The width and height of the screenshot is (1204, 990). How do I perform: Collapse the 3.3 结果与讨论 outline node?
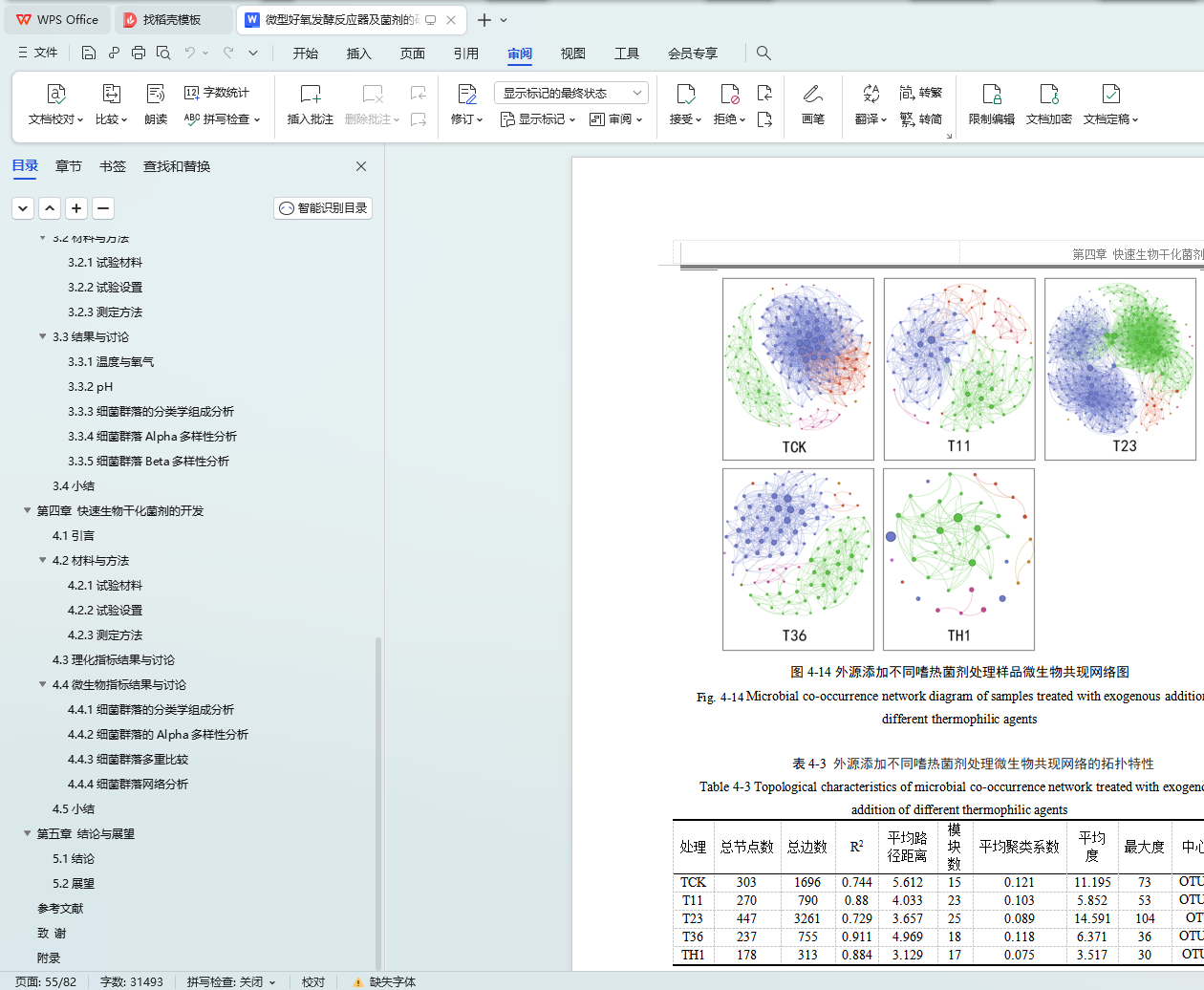43,336
